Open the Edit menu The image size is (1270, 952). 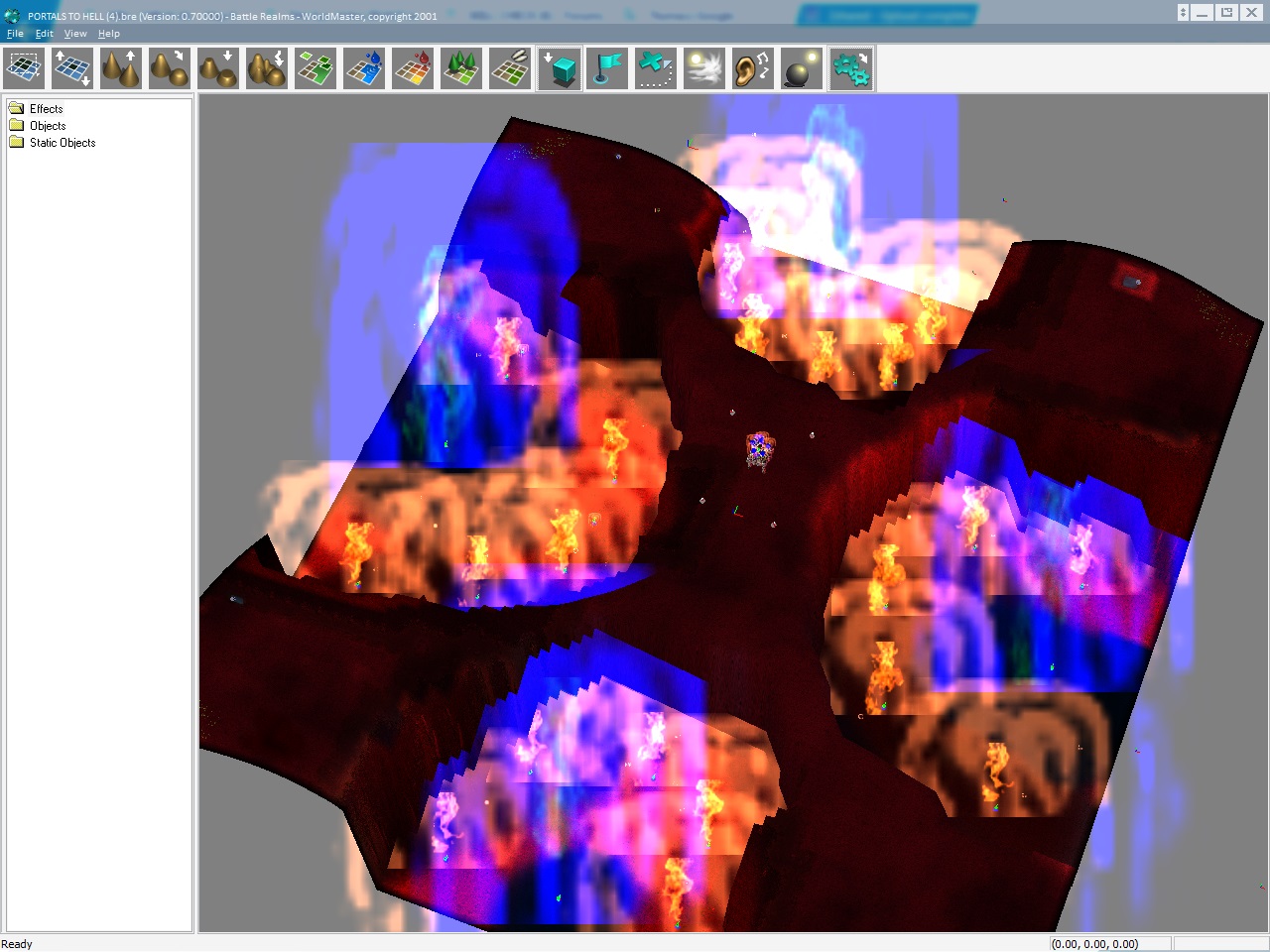45,34
